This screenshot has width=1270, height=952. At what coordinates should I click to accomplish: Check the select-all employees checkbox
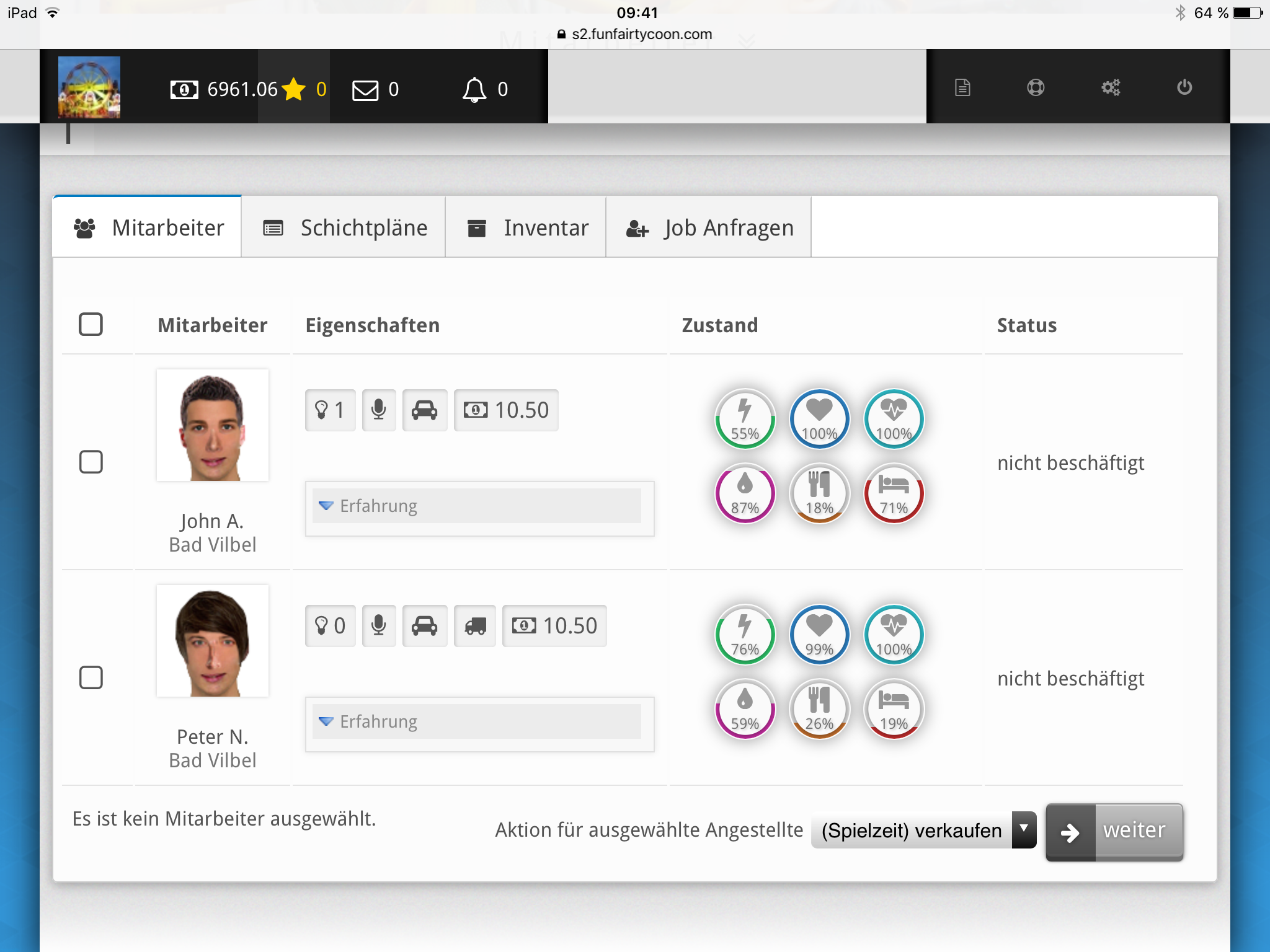(91, 324)
